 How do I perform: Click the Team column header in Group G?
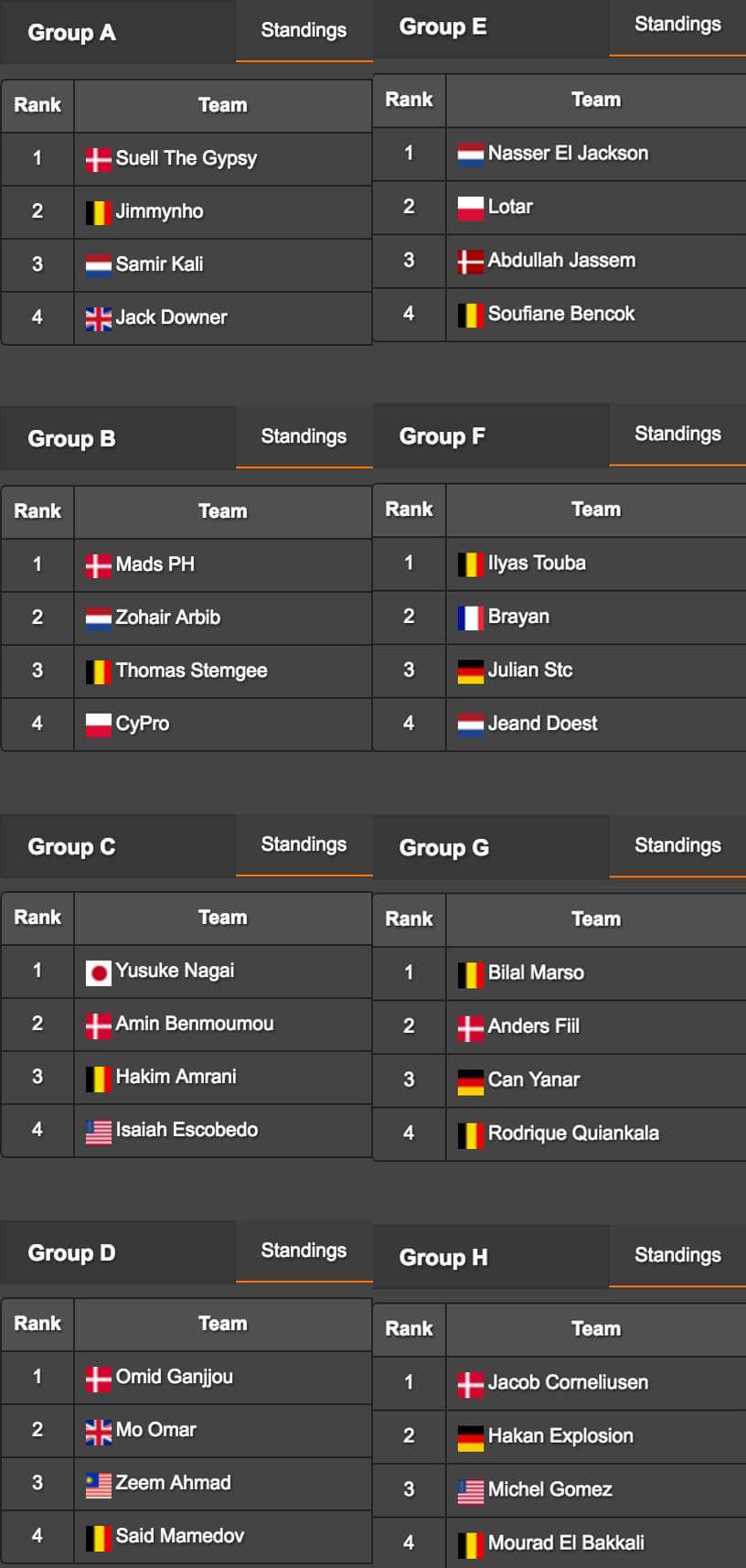coord(596,919)
